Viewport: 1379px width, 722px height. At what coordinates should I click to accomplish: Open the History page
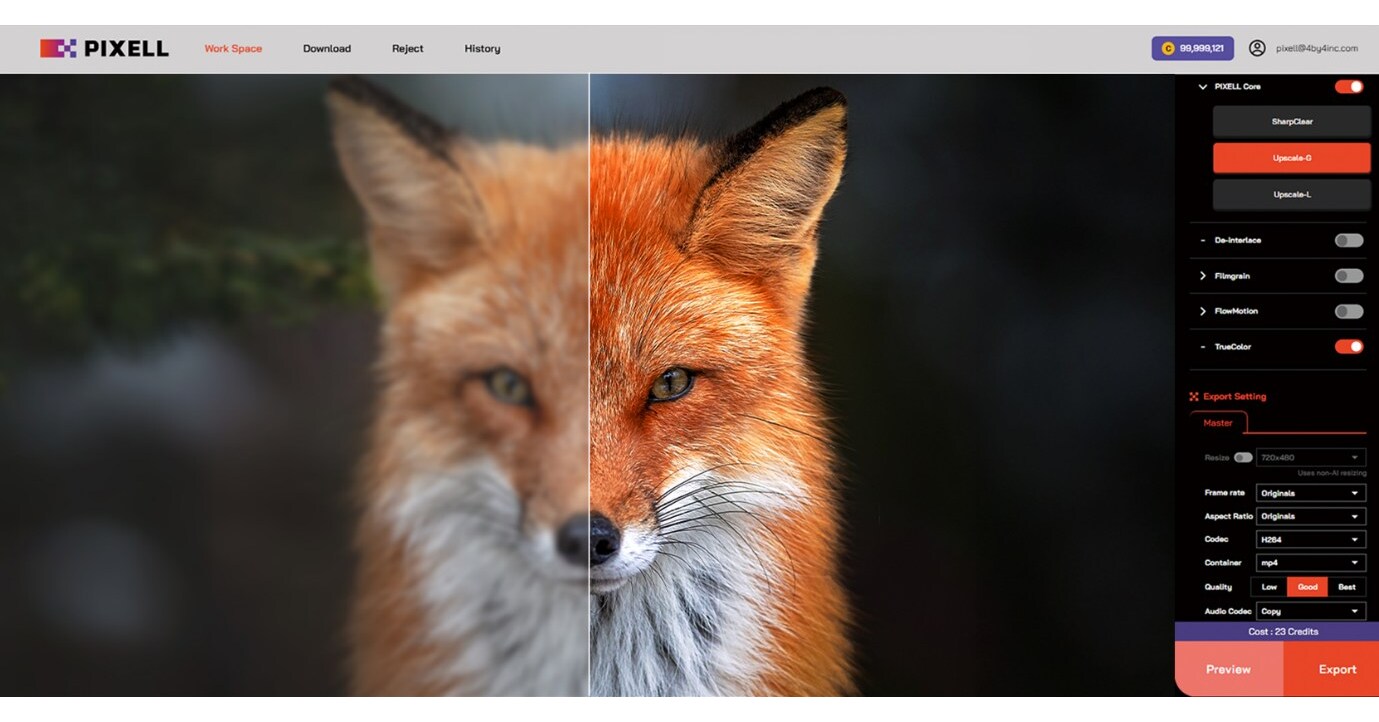click(x=482, y=49)
